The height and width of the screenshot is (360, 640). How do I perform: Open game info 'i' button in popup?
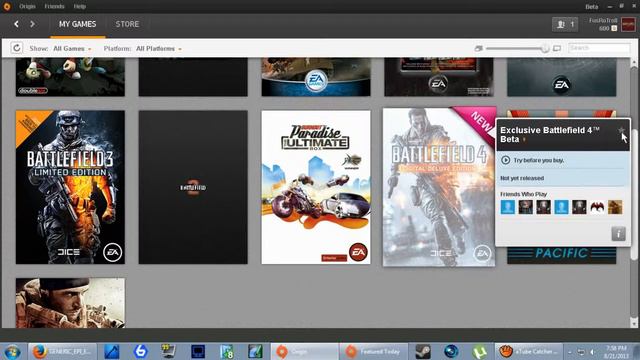click(618, 234)
